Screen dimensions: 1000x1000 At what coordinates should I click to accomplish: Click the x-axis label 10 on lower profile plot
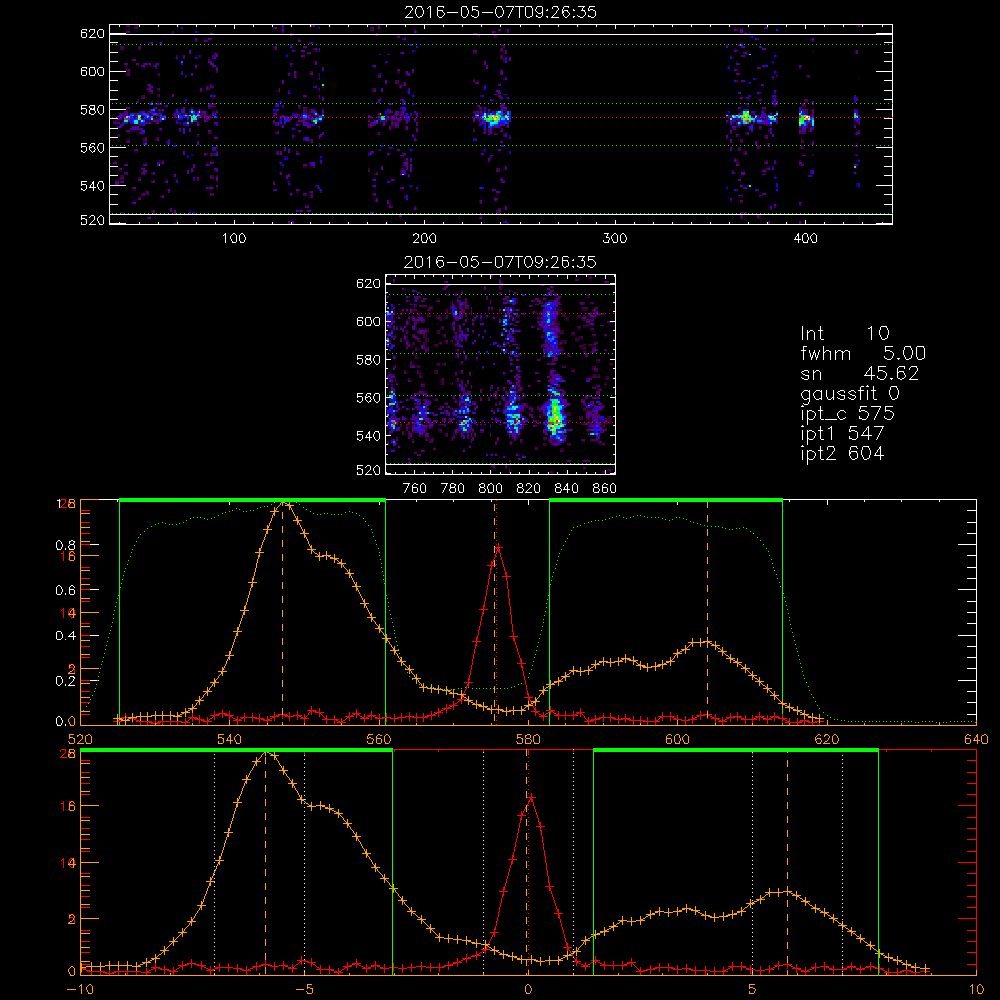click(976, 990)
